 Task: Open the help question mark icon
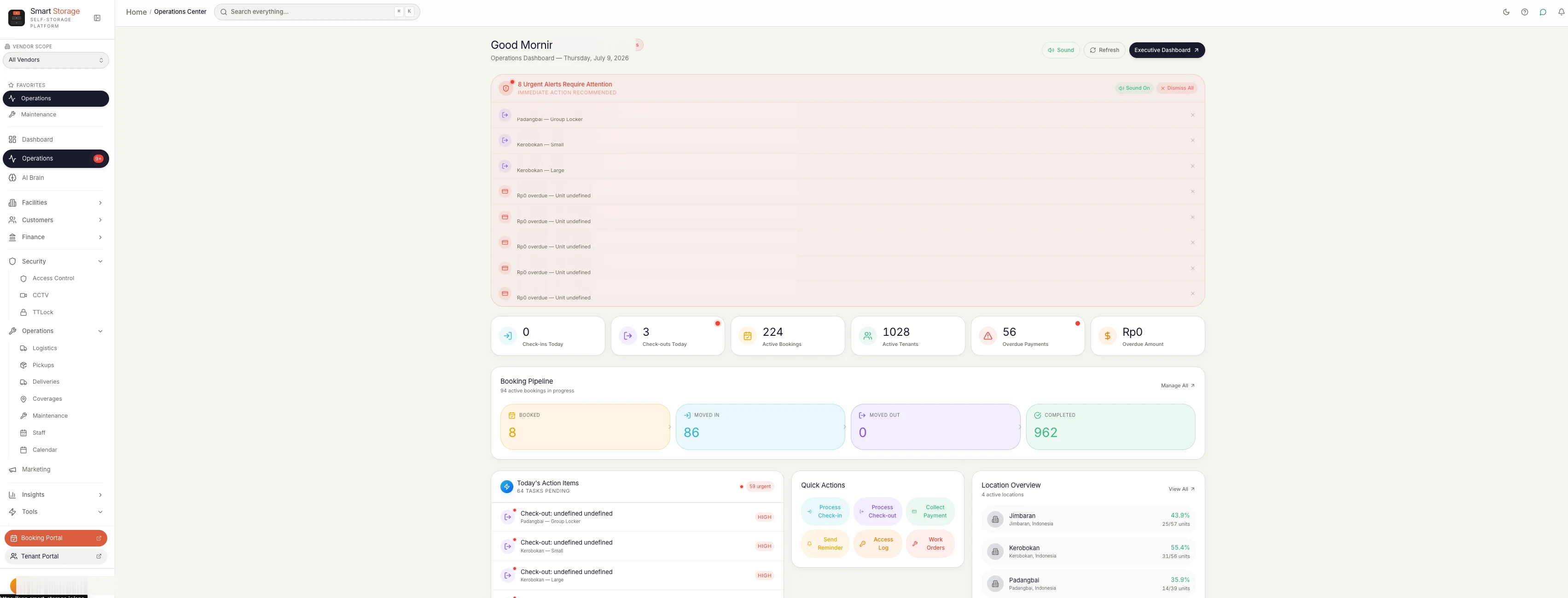[1524, 12]
